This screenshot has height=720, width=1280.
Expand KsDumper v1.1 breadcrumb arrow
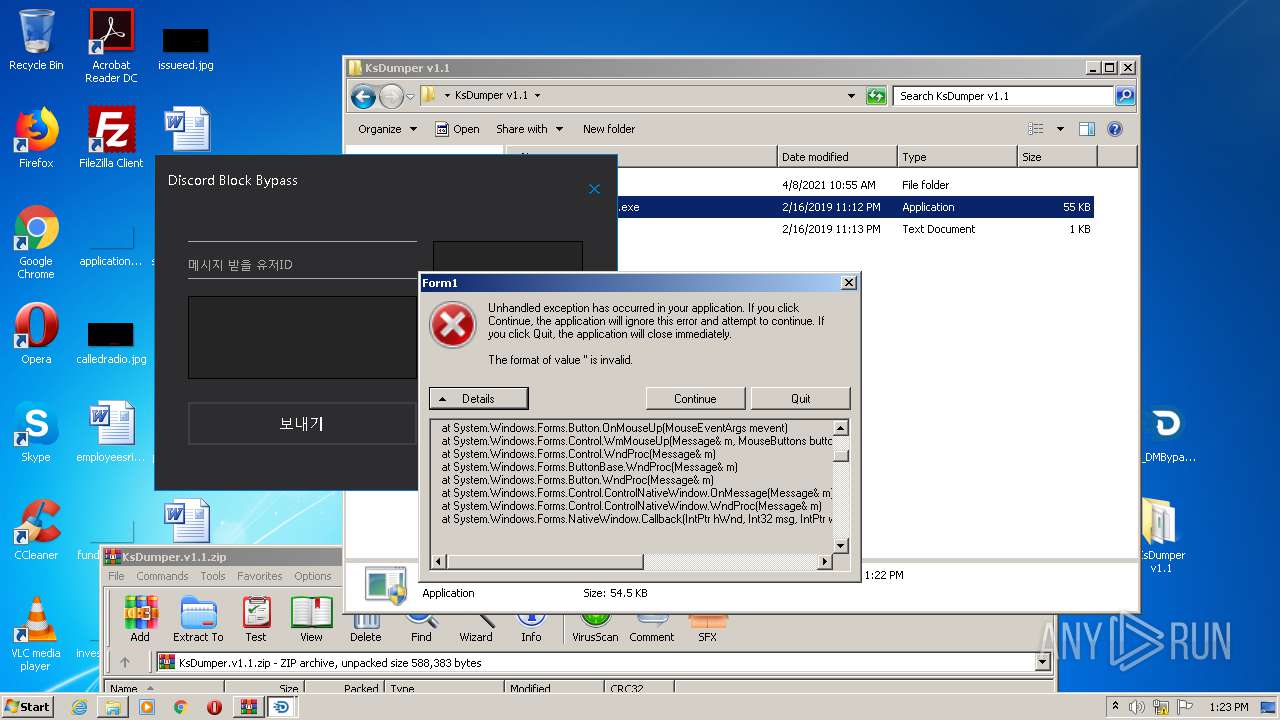(x=537, y=96)
